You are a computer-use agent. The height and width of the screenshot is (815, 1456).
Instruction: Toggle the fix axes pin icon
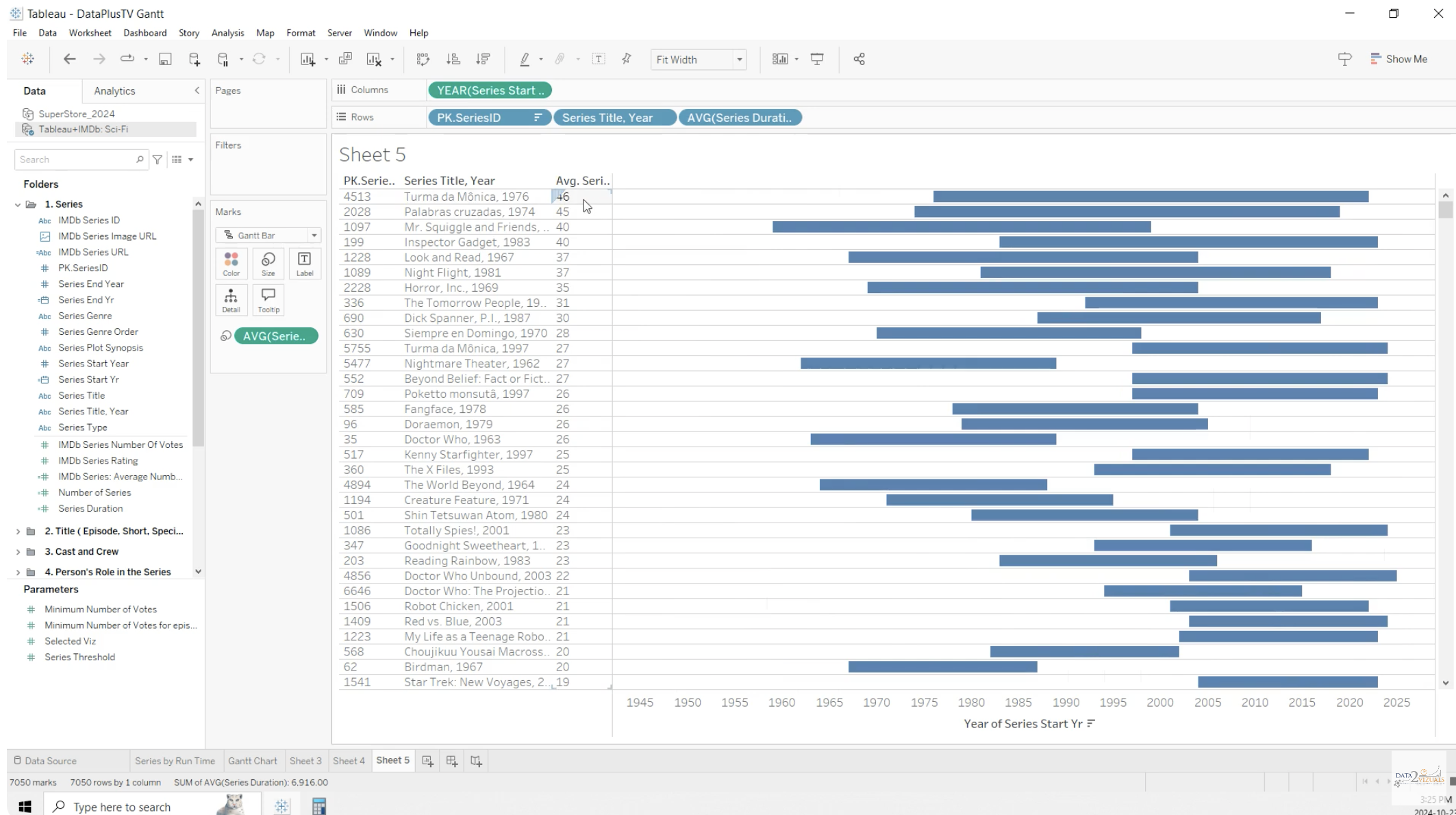627,60
